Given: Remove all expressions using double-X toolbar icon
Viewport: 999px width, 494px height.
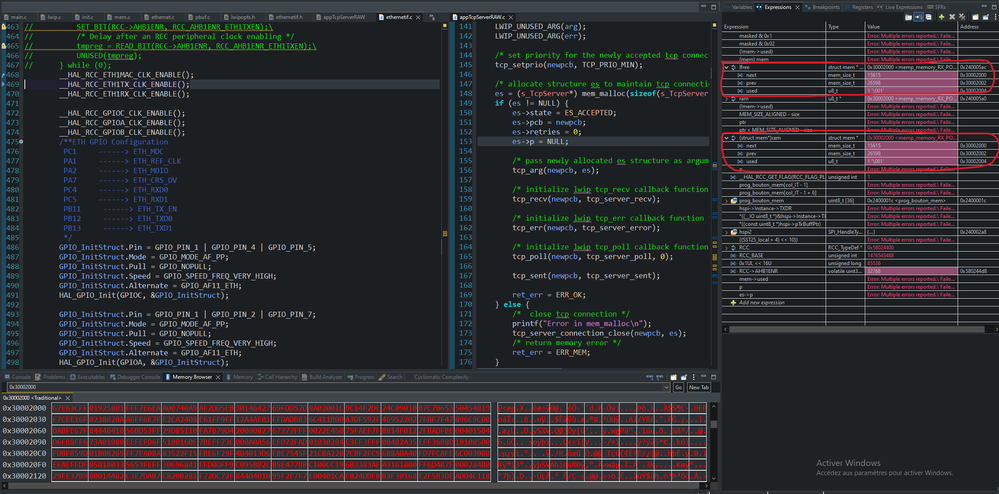Looking at the screenshot, I should click(962, 17).
